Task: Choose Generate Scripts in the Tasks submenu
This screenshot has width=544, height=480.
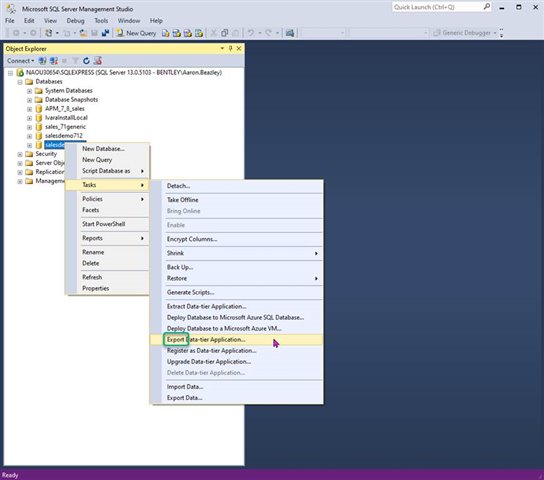Action: [x=236, y=292]
